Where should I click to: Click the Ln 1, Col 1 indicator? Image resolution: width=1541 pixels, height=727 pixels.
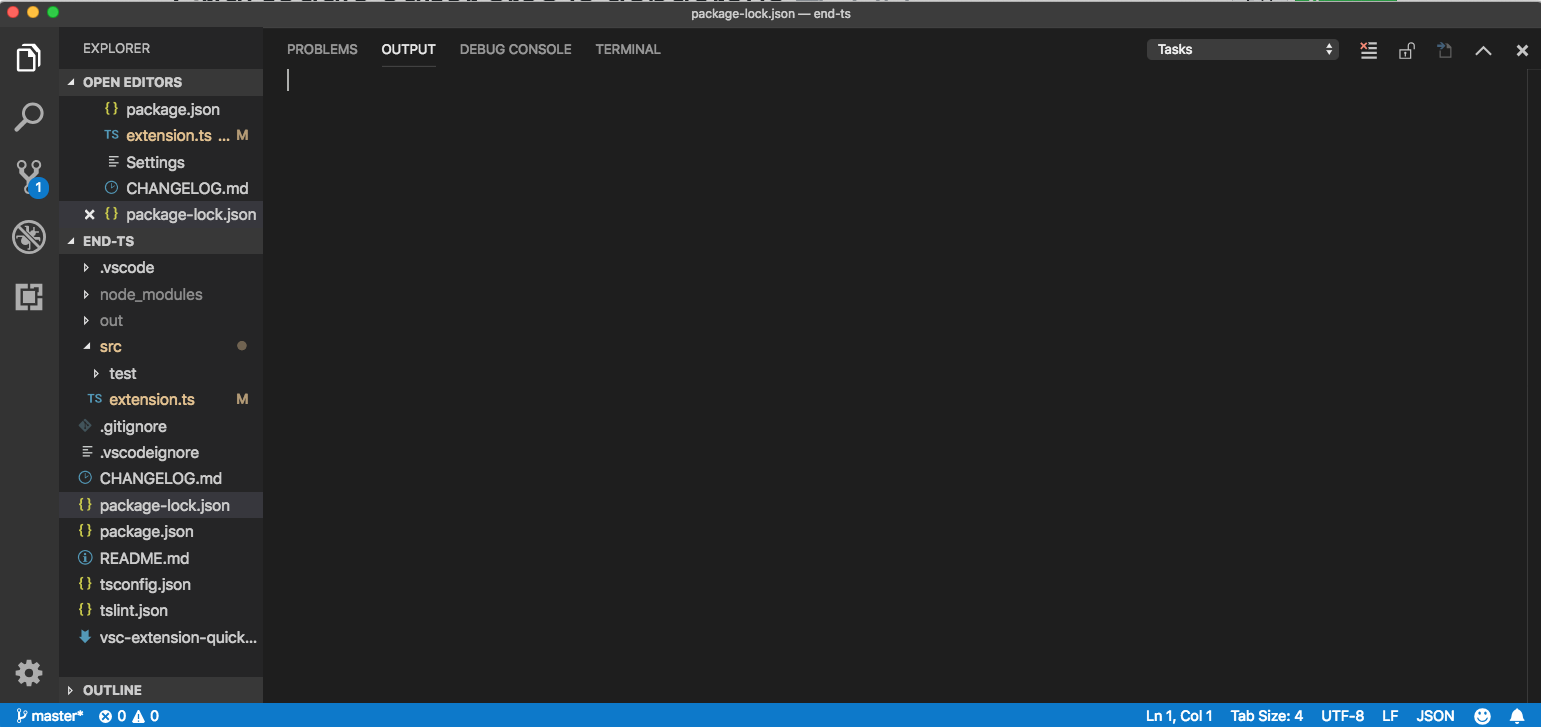1179,716
